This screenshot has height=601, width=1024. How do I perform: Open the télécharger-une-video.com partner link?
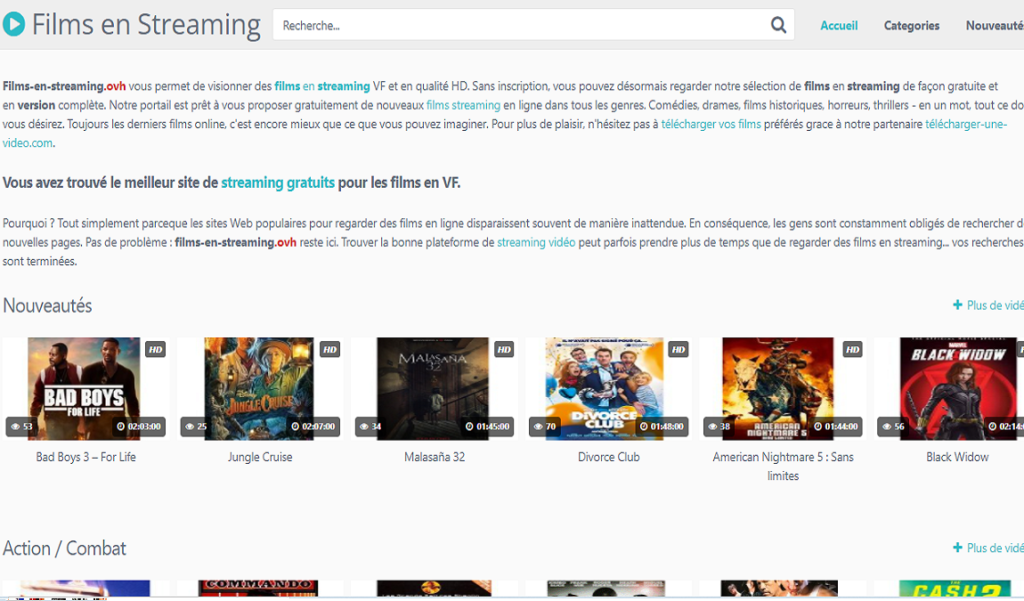click(x=966, y=124)
